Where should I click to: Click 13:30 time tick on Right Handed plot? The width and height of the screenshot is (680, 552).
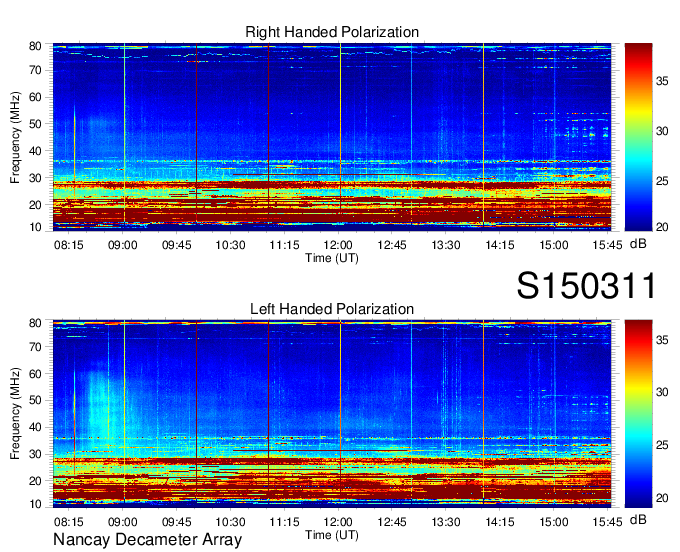(446, 245)
